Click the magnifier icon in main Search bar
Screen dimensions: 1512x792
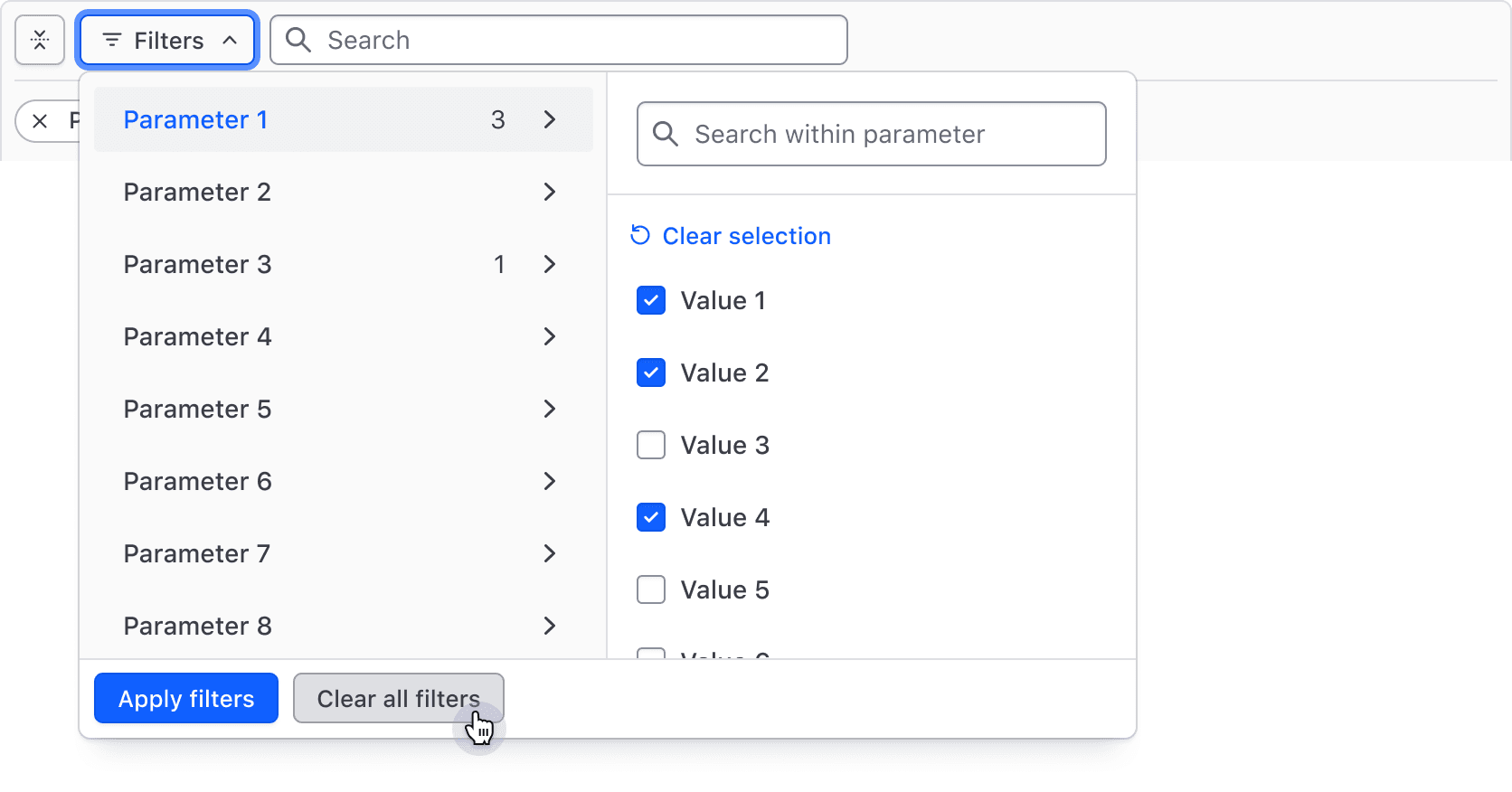[x=298, y=41]
